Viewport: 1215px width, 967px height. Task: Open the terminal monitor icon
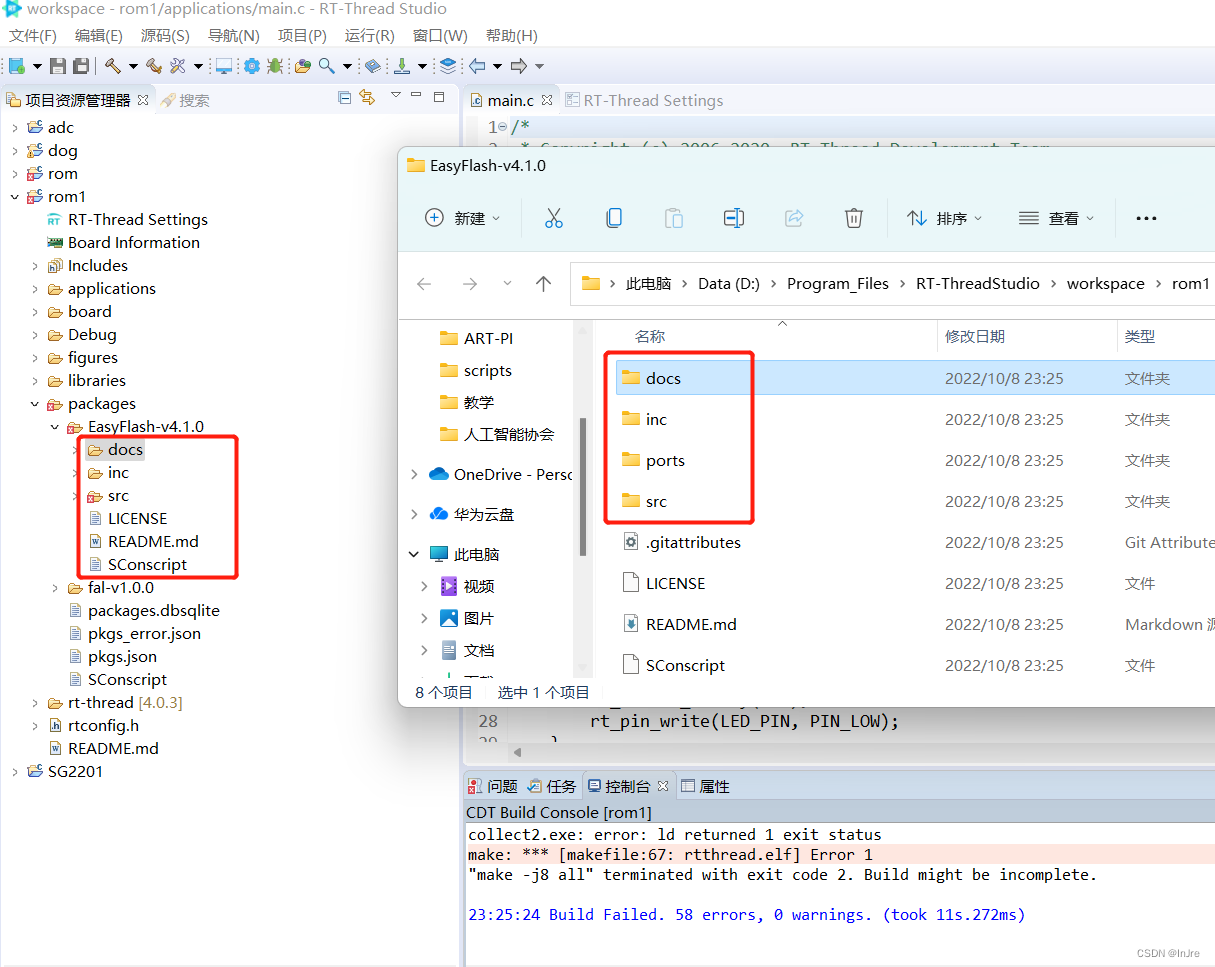tap(224, 66)
